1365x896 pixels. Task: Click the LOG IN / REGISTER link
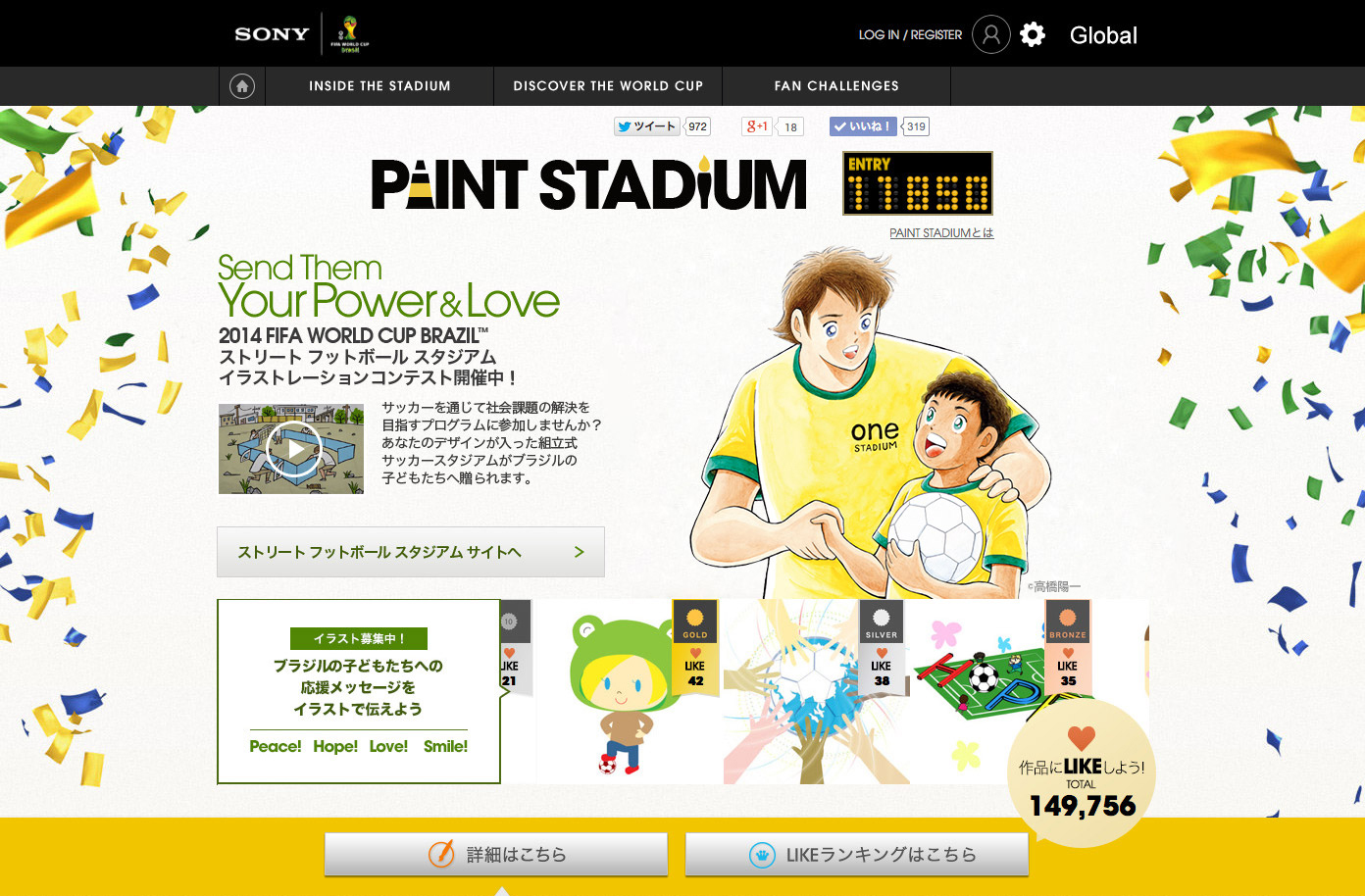pos(910,34)
